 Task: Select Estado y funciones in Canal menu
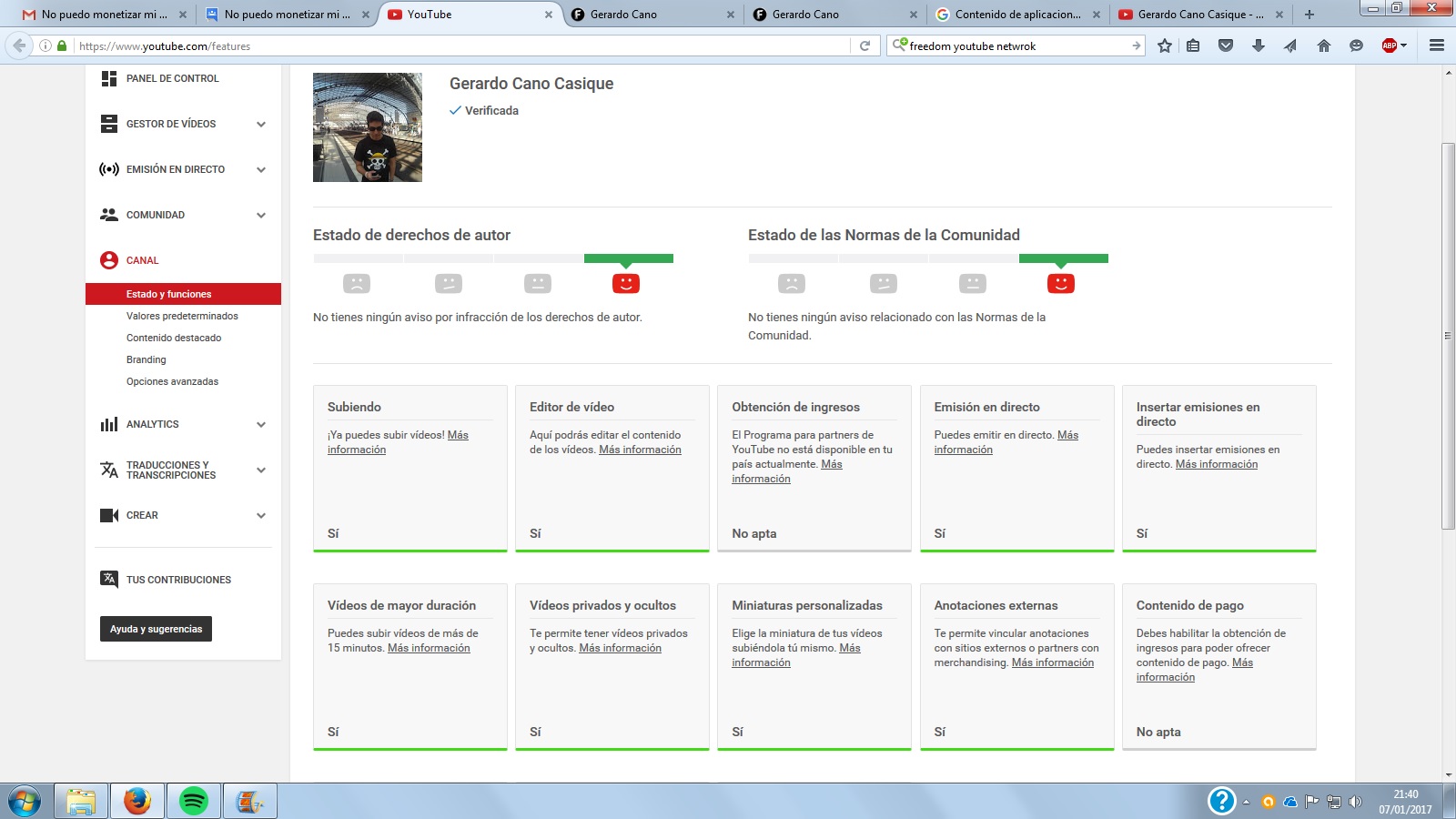pos(183,294)
